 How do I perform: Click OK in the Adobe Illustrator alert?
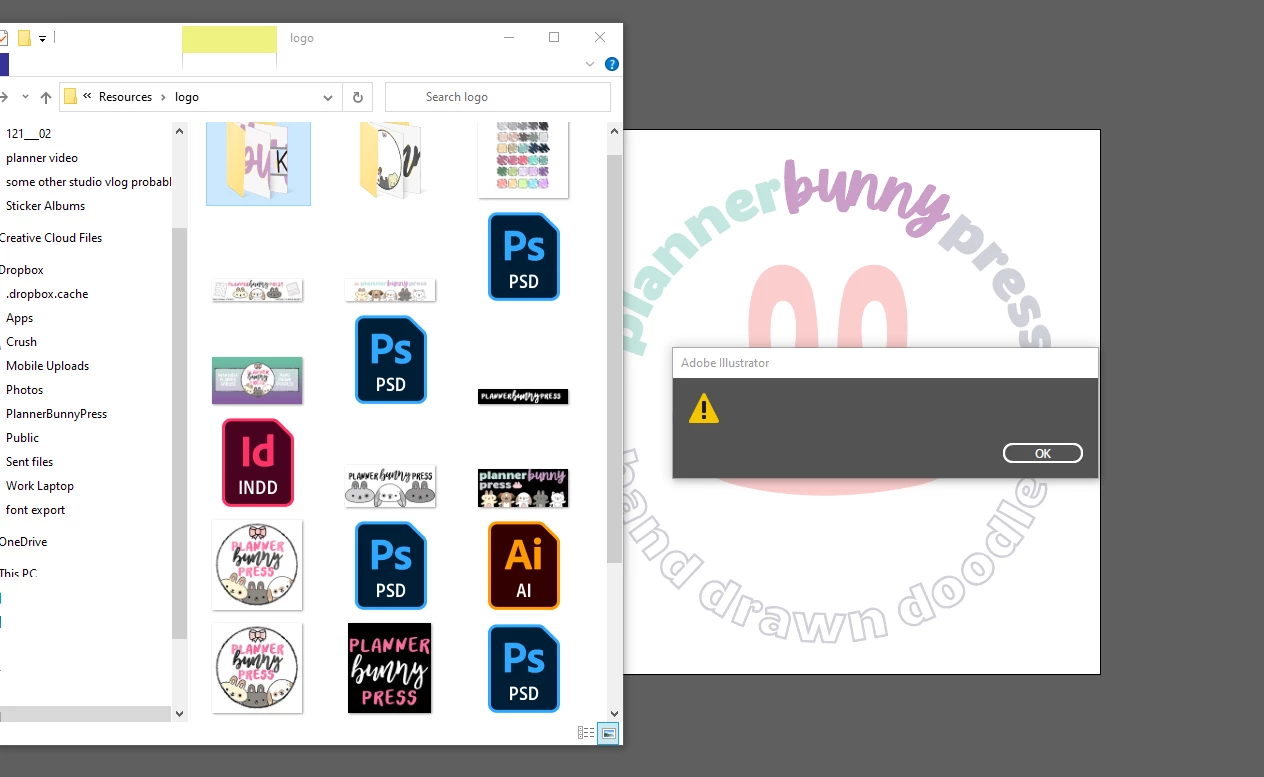pyautogui.click(x=1042, y=453)
